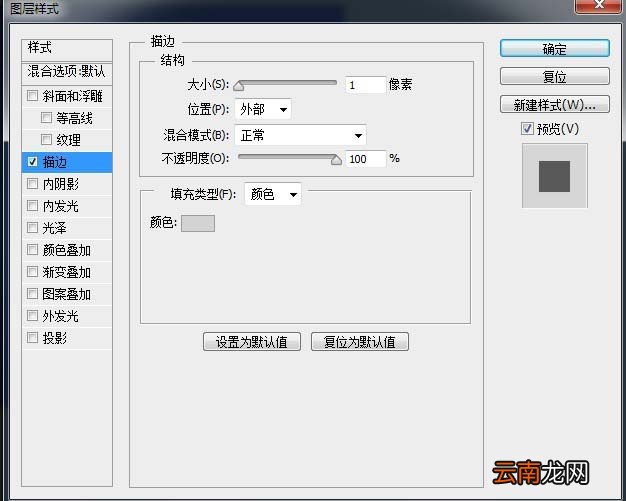The image size is (626, 501).
Task: Open the stroke 颜色 swatch
Action: 198,223
